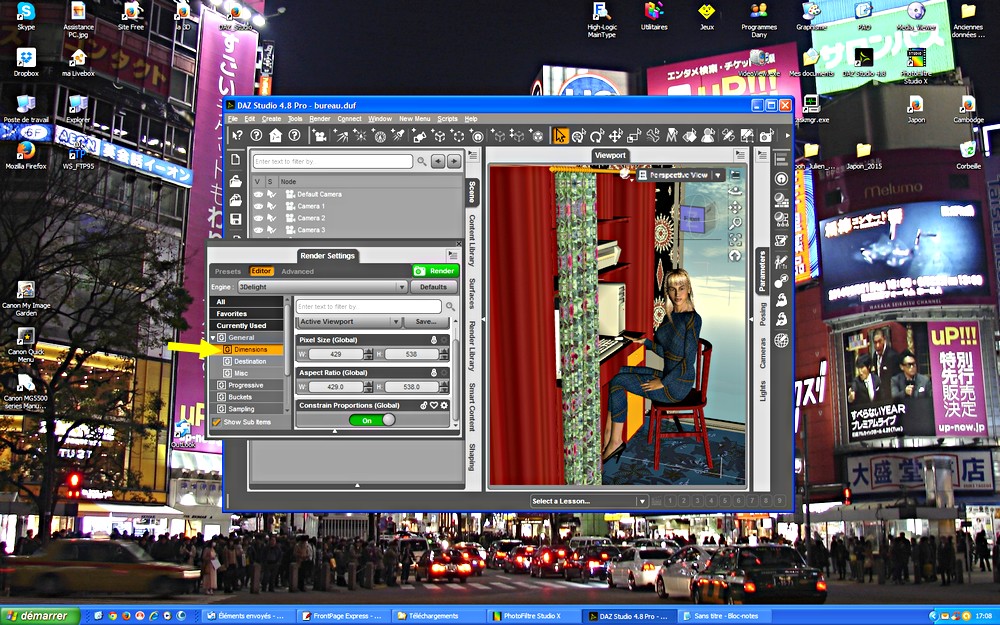
Task: Click the Scene pane search magnifier icon
Action: tap(422, 161)
